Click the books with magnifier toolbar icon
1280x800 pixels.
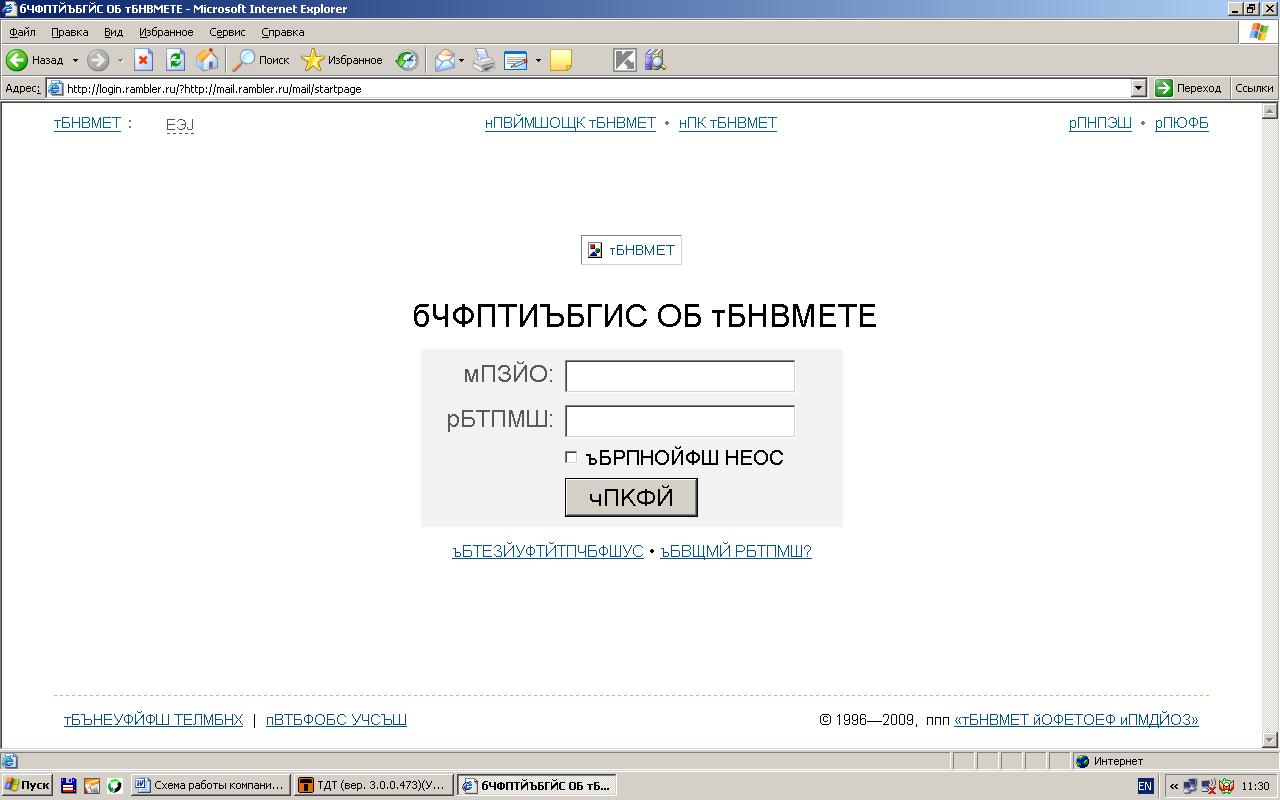pyautogui.click(x=654, y=60)
